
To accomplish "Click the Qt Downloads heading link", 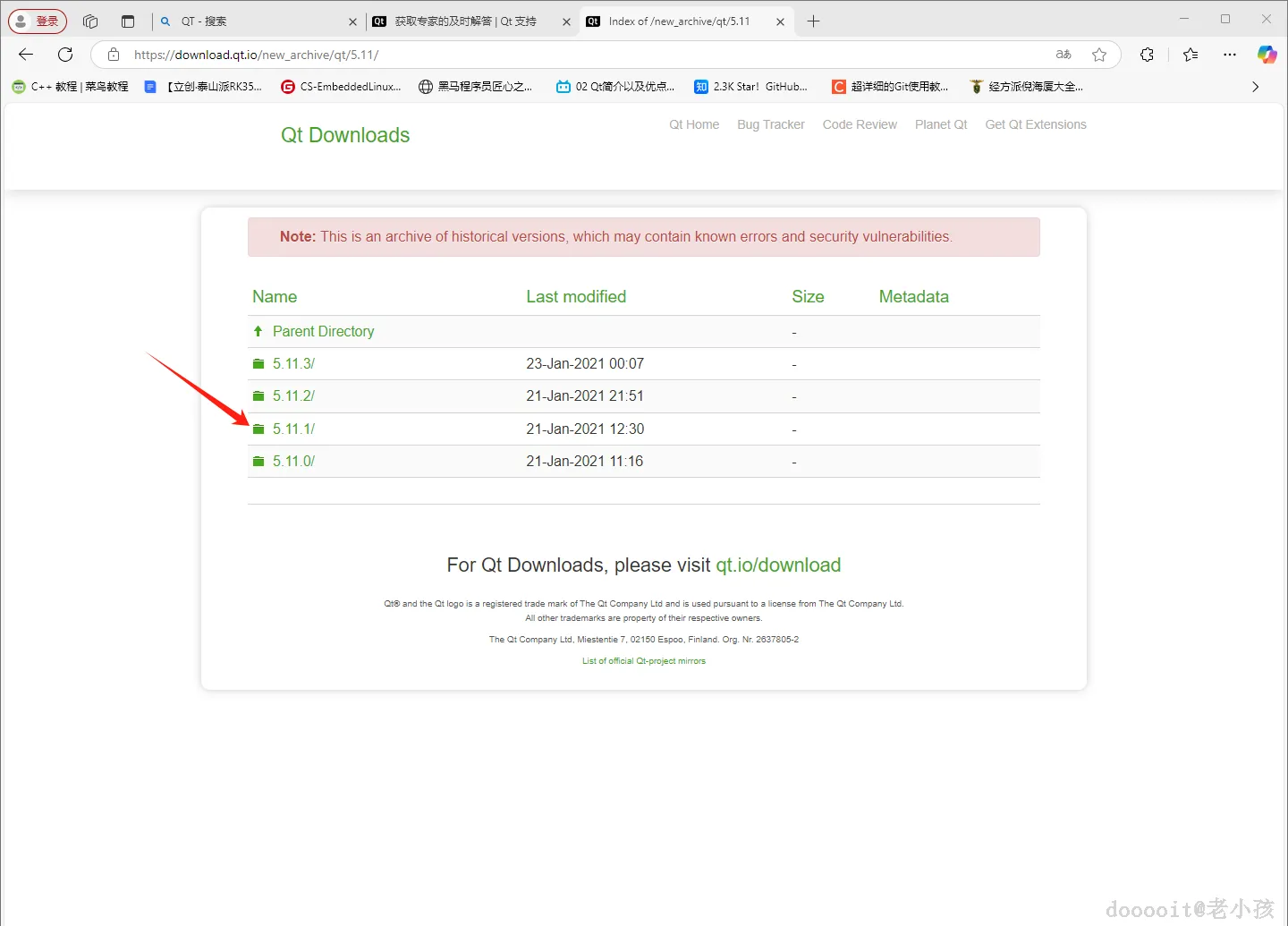I will [345, 135].
